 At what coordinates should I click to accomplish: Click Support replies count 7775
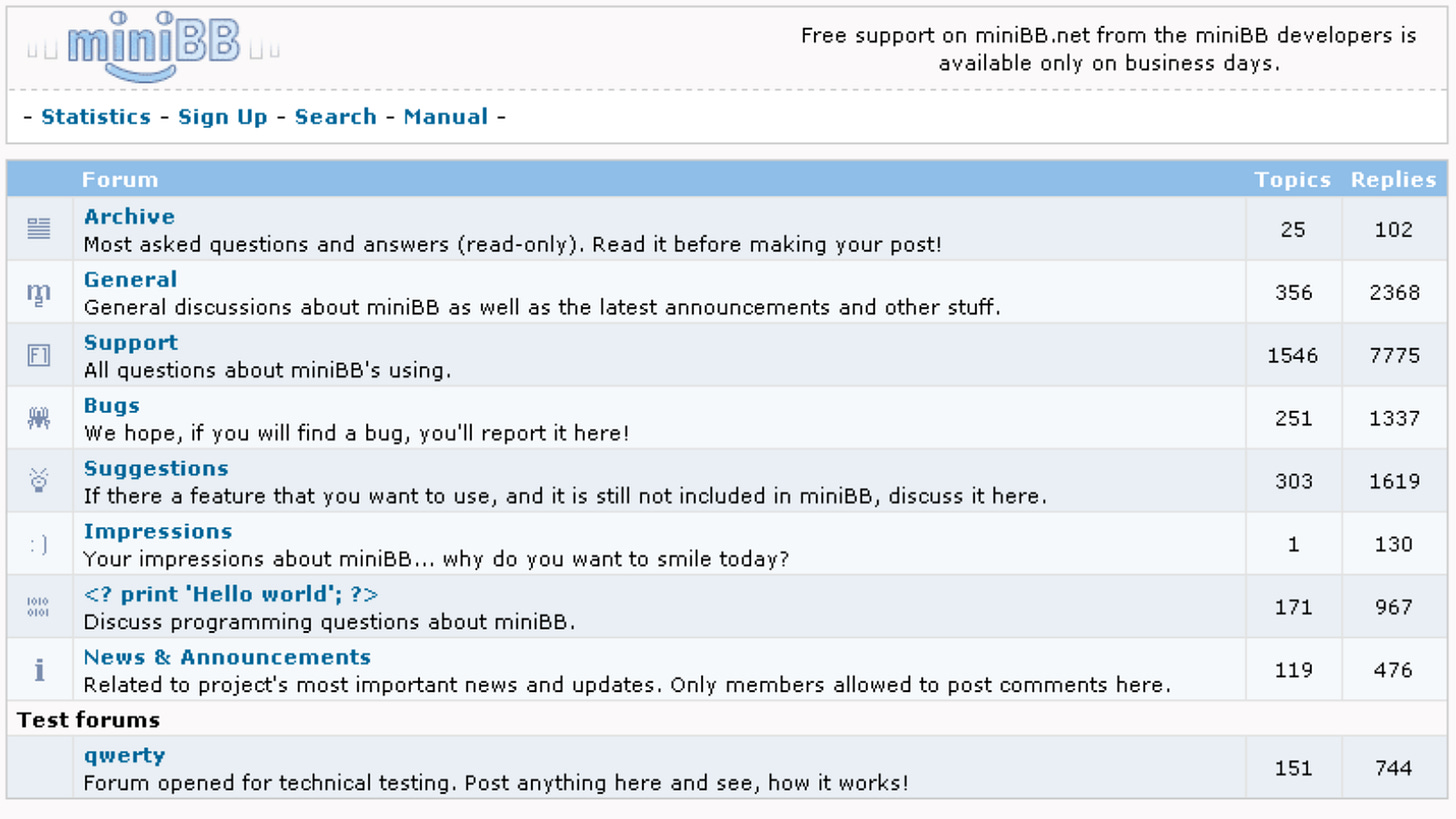coord(1394,355)
